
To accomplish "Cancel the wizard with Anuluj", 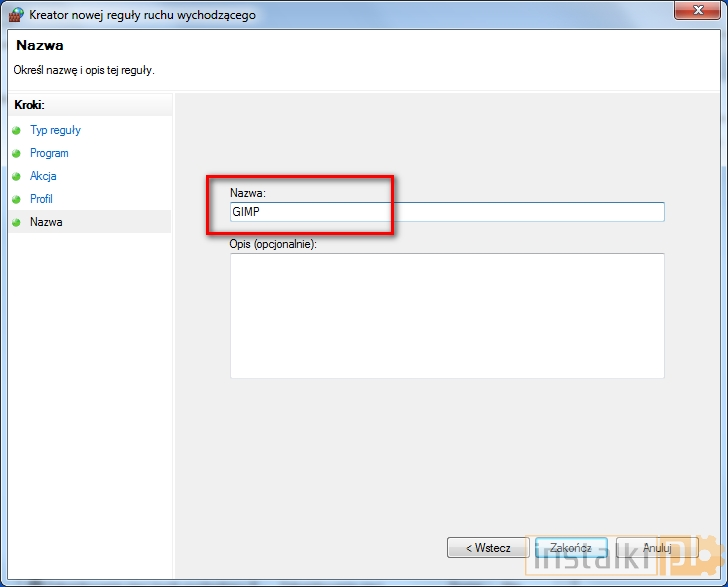I will pos(657,548).
